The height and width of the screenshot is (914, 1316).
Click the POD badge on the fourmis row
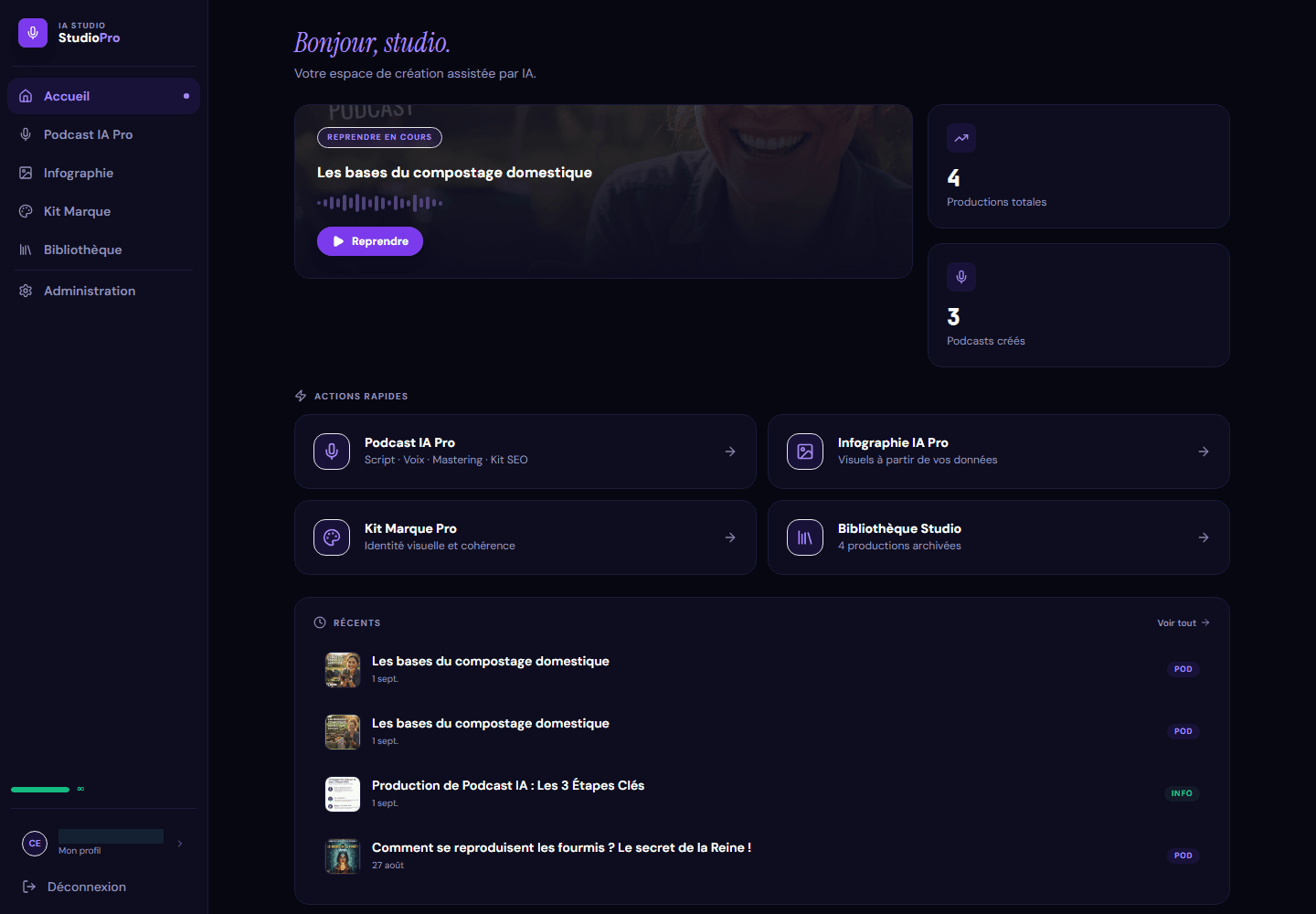click(1183, 856)
